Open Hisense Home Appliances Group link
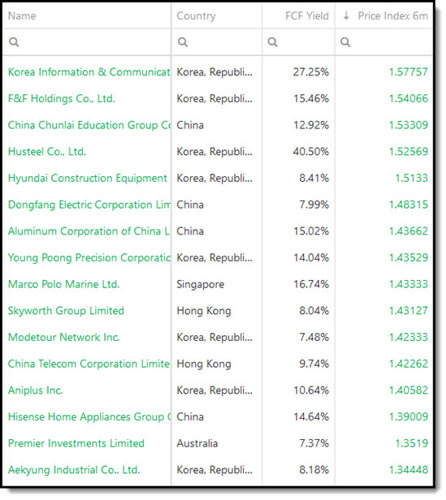The width and height of the screenshot is (446, 500). coord(89,417)
